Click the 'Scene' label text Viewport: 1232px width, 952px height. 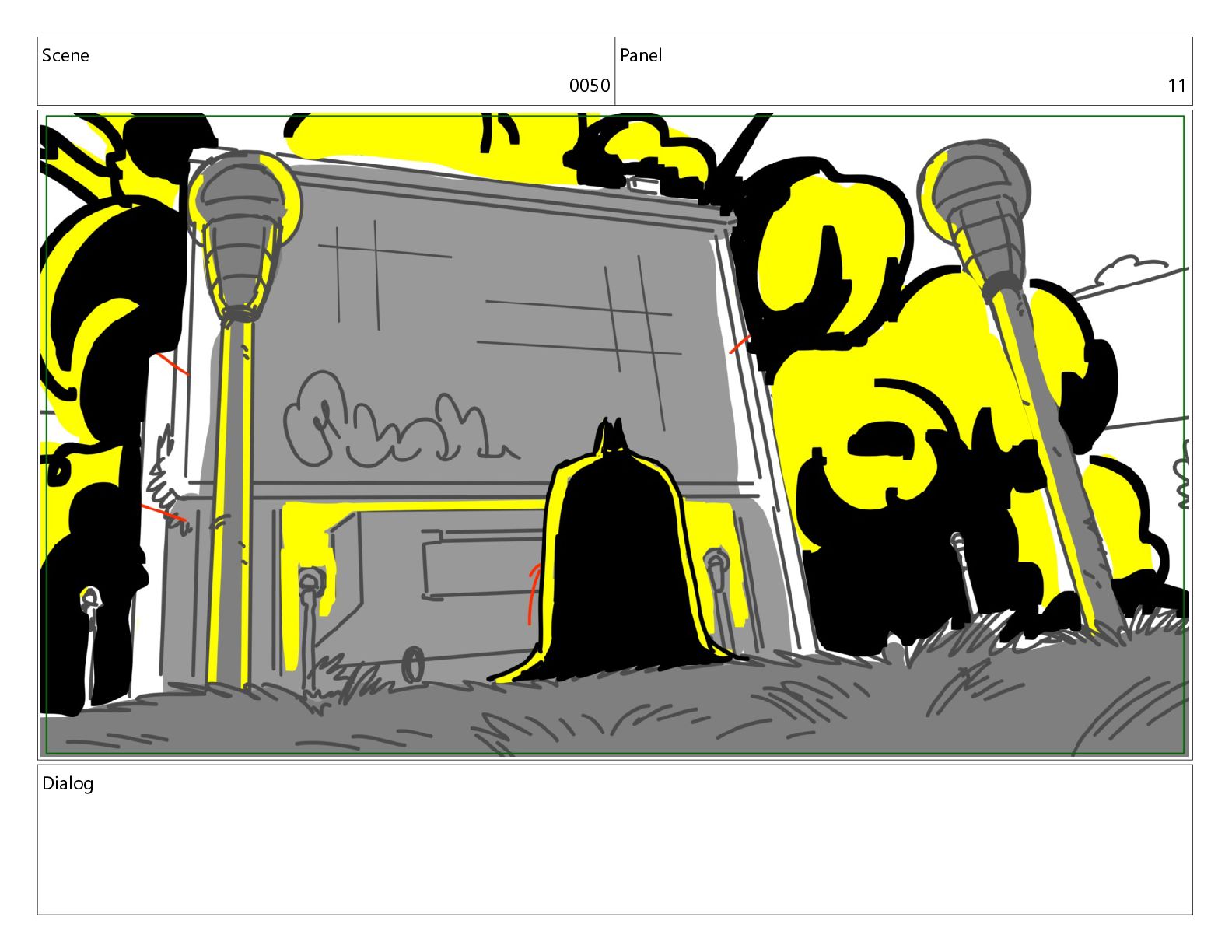point(65,55)
